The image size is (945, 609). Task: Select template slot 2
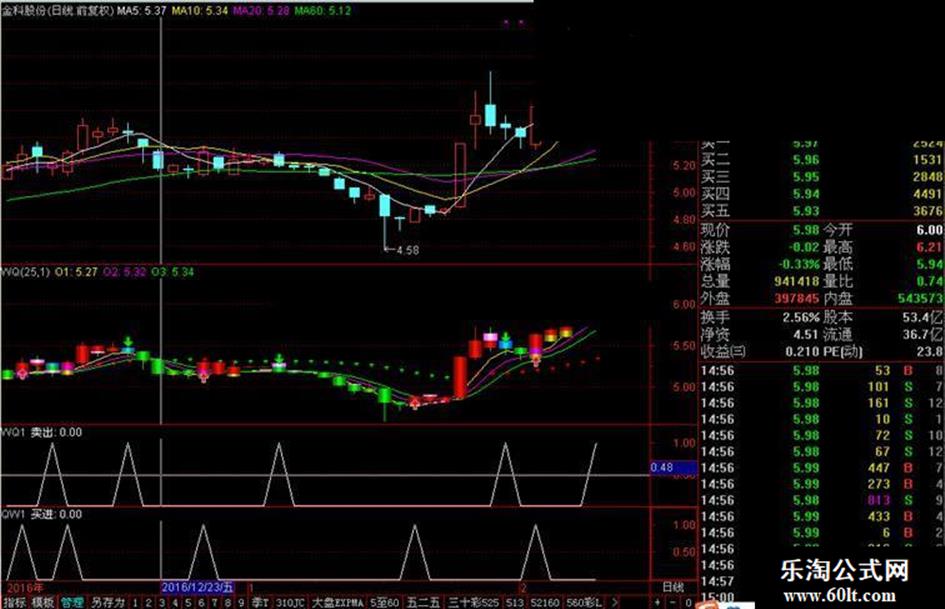click(148, 602)
